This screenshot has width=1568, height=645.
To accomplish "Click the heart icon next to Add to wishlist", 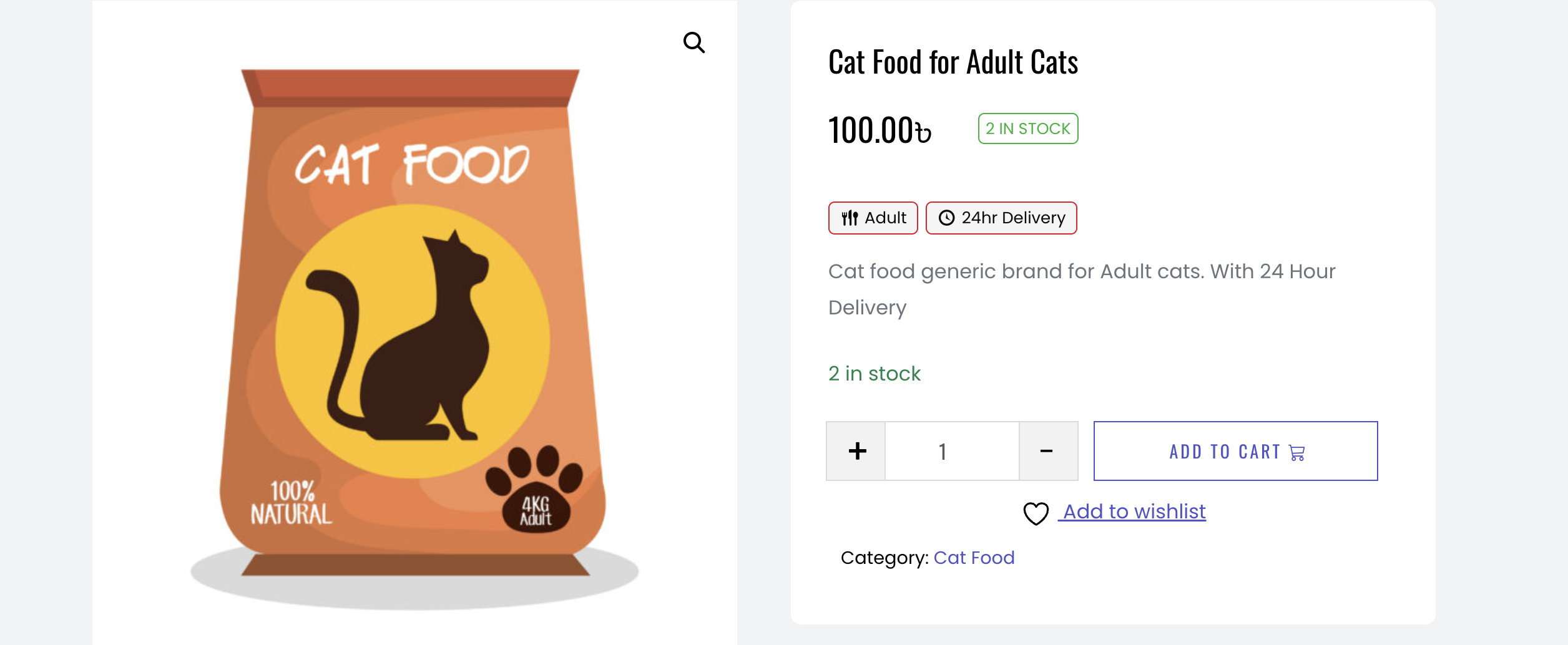I will tap(1036, 512).
